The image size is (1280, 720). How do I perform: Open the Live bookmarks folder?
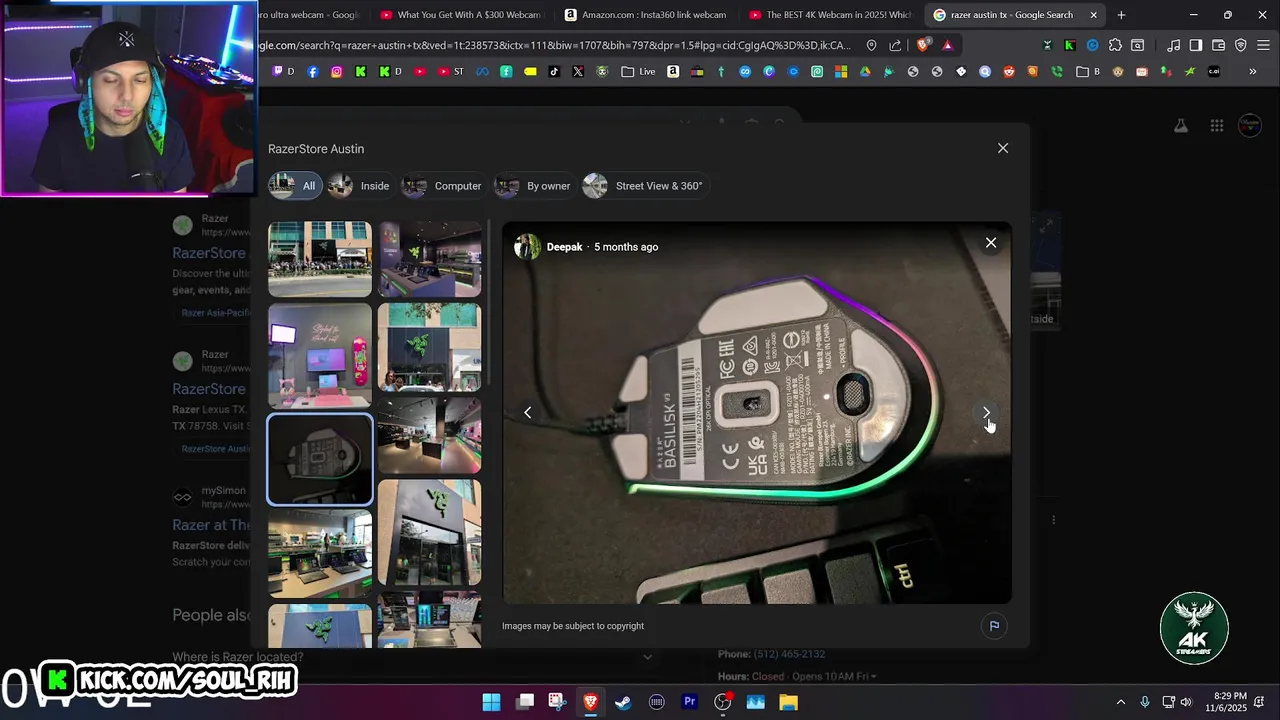point(638,72)
